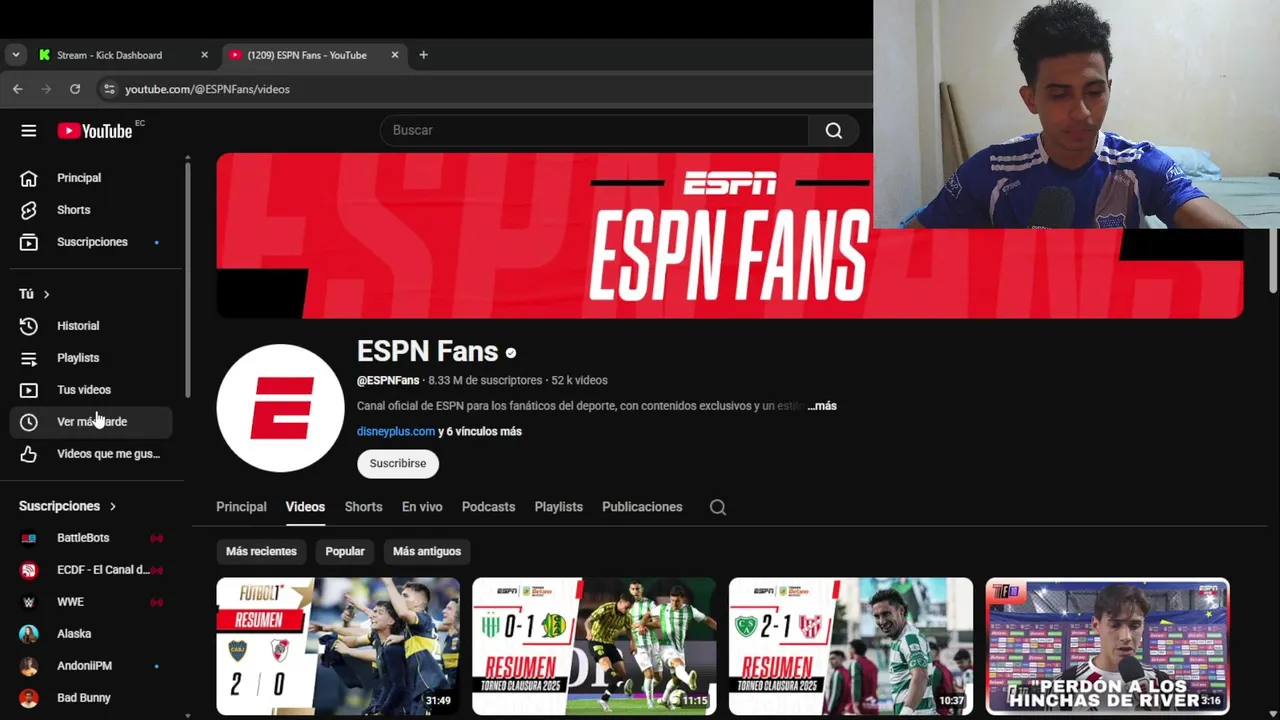Open the 2-1 Resumen Torneo Clausura video

tap(851, 646)
